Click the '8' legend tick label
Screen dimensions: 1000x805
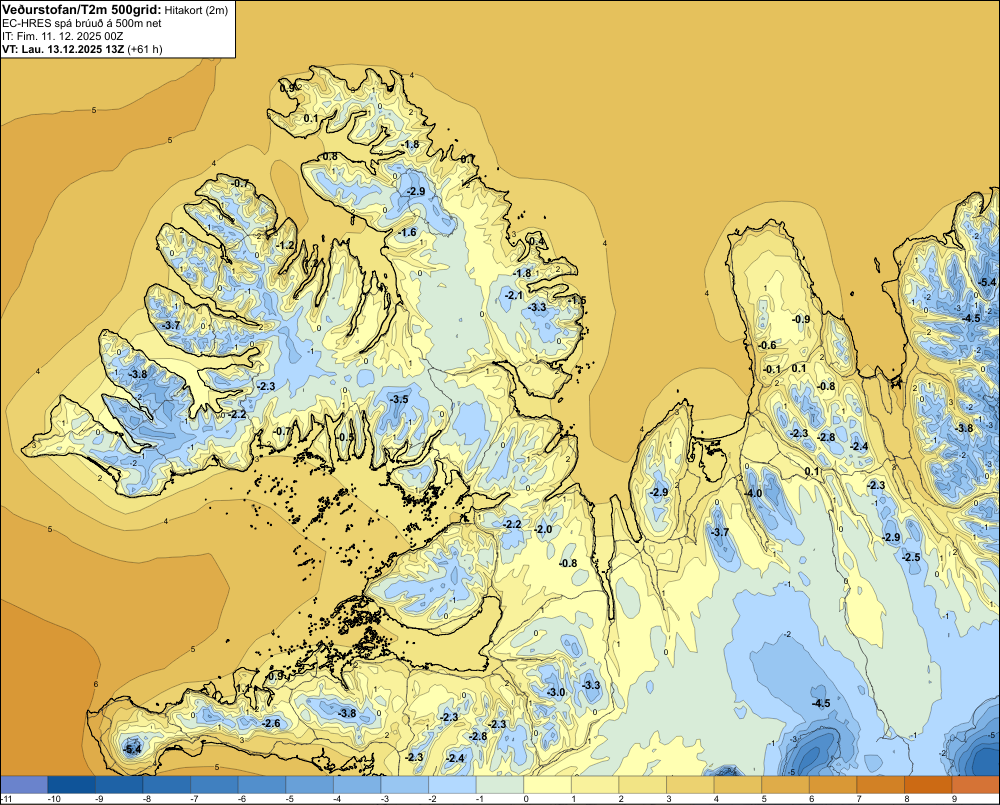point(905,799)
